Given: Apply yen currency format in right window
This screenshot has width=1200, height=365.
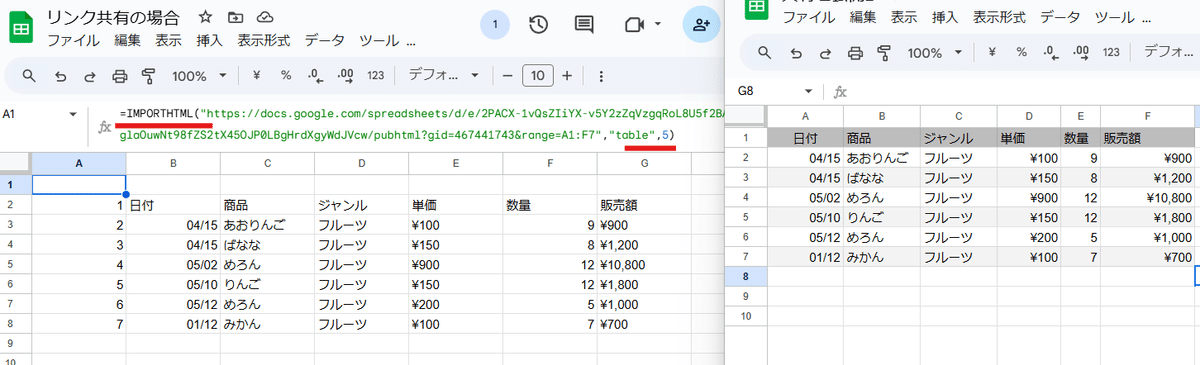Looking at the screenshot, I should pyautogui.click(x=991, y=53).
